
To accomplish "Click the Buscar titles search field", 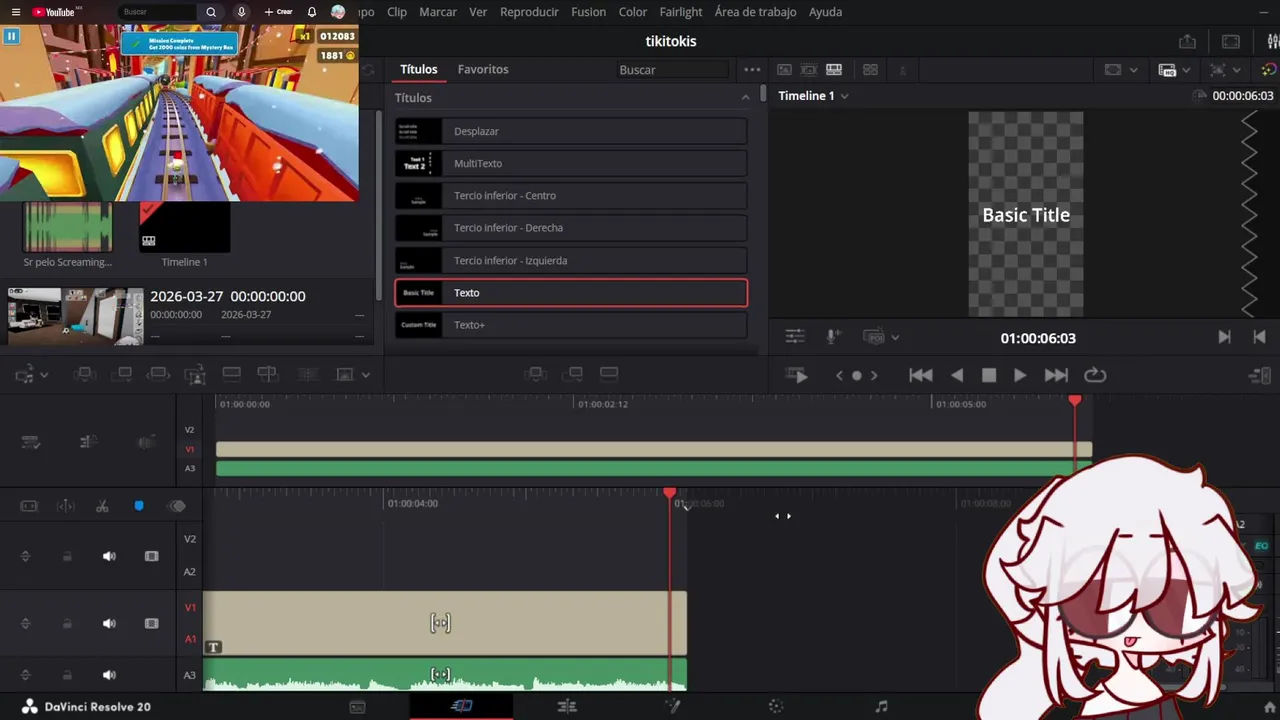I will tap(672, 70).
